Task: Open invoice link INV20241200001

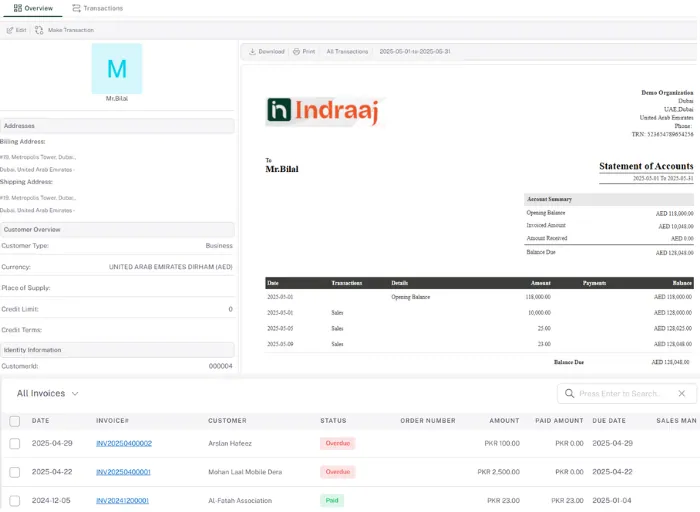Action: (123, 500)
